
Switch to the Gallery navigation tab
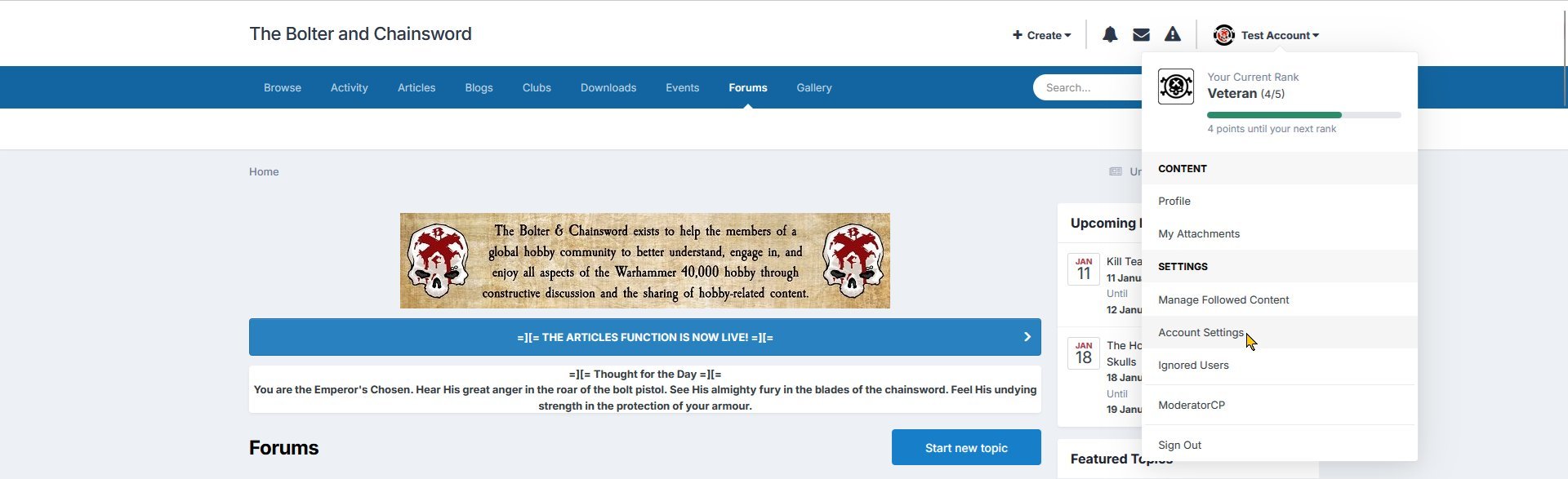point(813,88)
